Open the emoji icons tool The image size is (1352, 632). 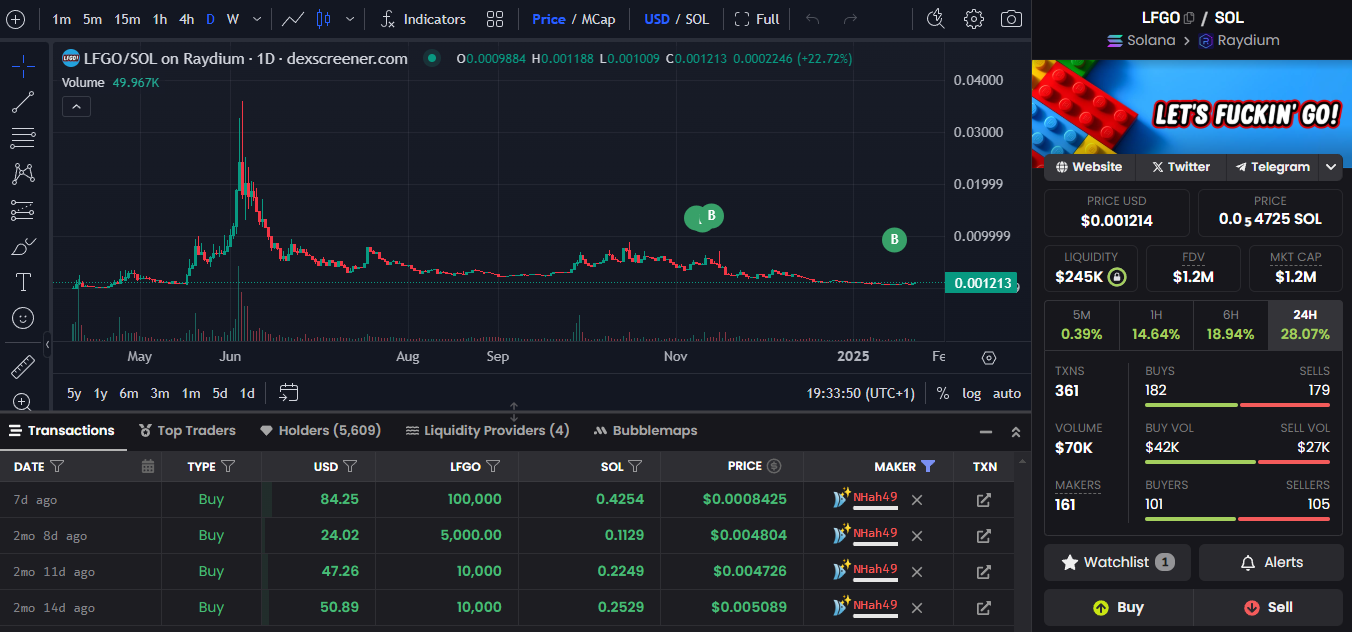coord(23,318)
